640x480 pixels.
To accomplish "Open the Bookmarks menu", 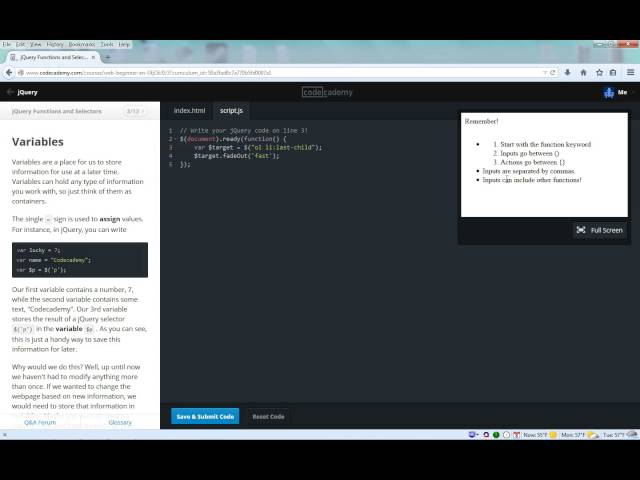I will point(82,44).
